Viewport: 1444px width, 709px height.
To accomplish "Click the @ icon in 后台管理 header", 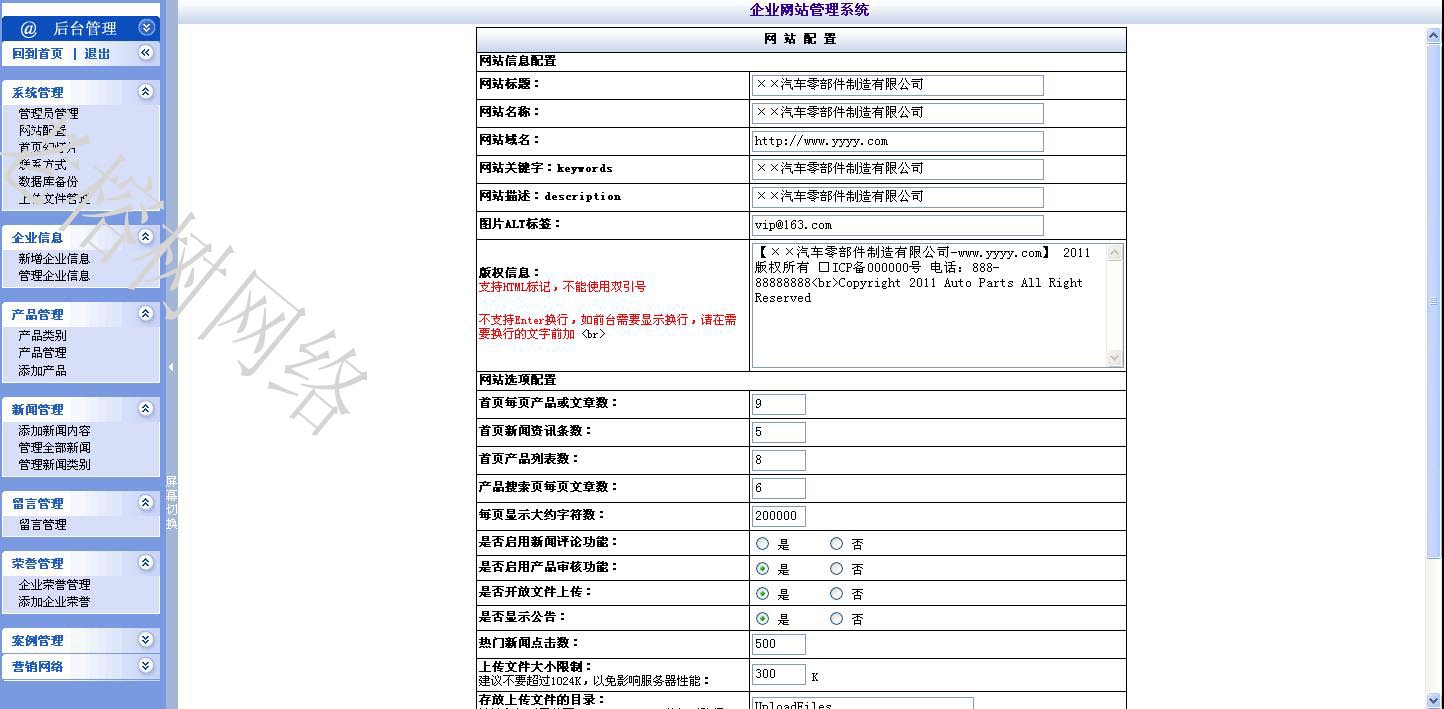I will pyautogui.click(x=28, y=29).
